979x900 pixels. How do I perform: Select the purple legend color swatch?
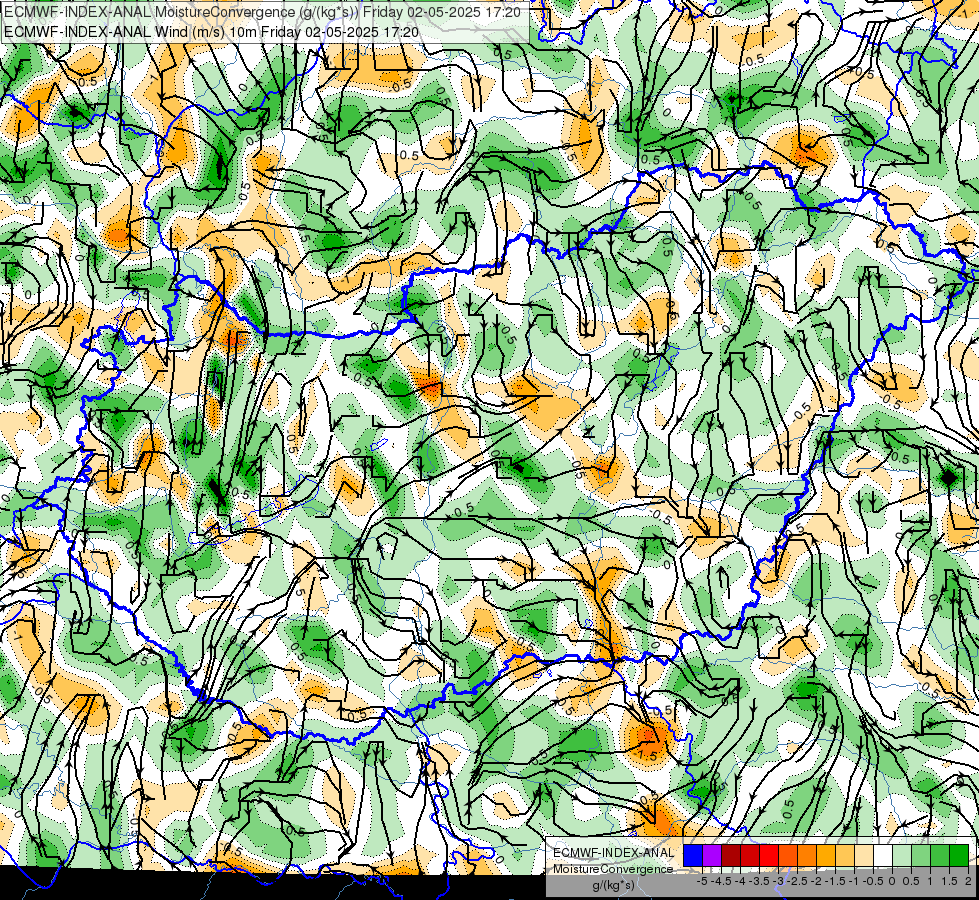pos(712,855)
